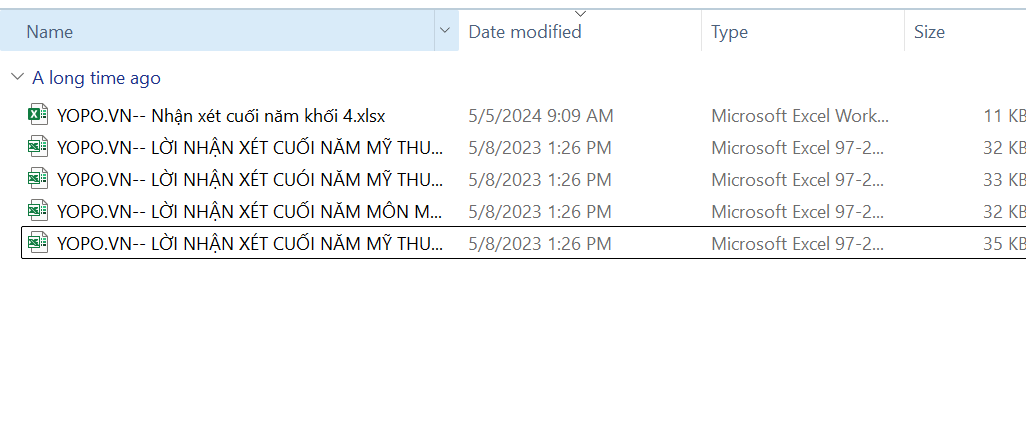Image resolution: width=1026 pixels, height=448 pixels.
Task: Click the Excel icon of the MÔN M file
Action: [38, 211]
